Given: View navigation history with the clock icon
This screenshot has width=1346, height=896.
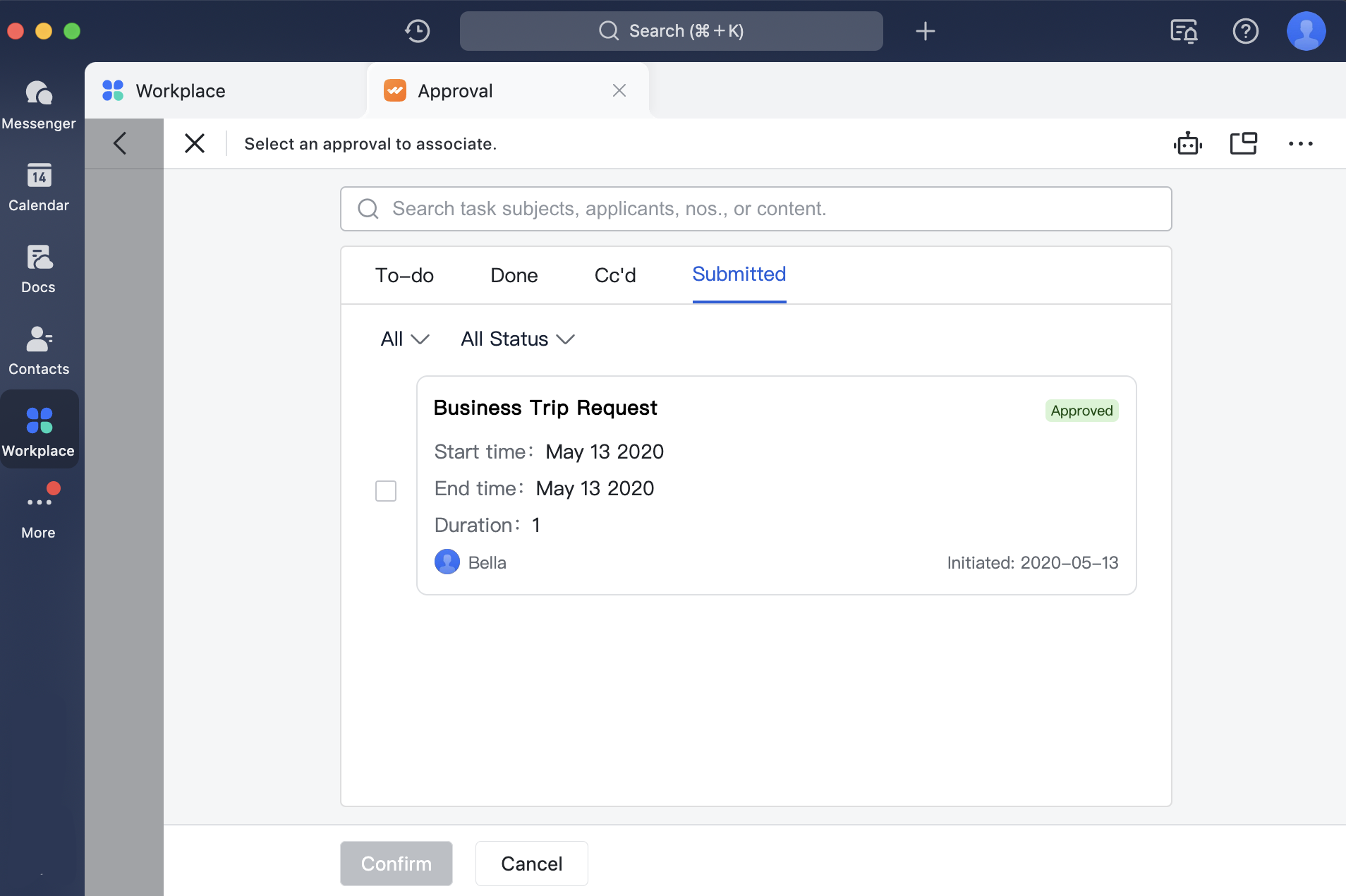Looking at the screenshot, I should point(417,31).
